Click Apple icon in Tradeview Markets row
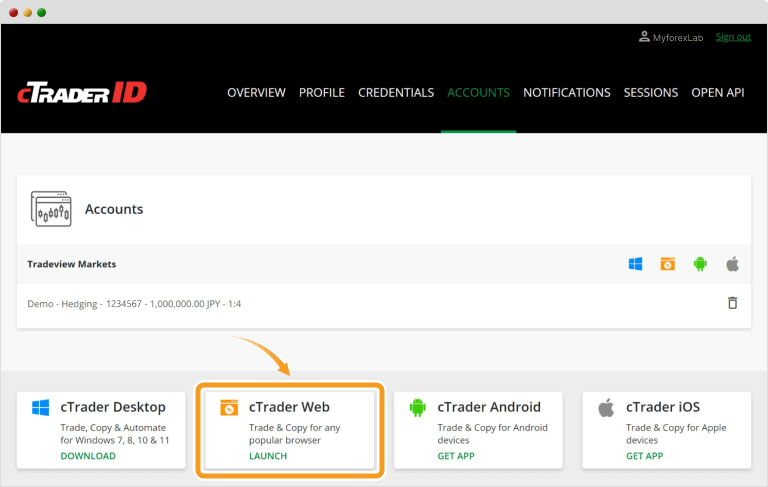Viewport: 768px width, 487px height. point(733,264)
